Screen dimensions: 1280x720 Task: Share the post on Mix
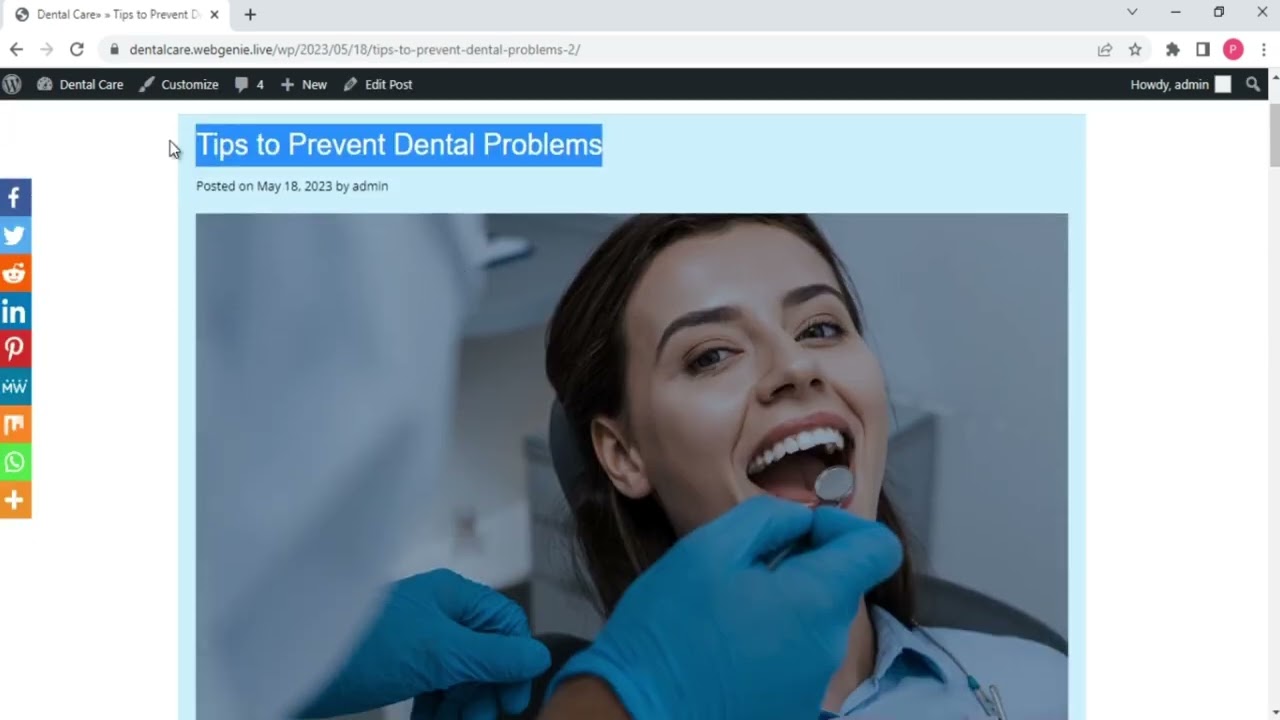click(15, 425)
